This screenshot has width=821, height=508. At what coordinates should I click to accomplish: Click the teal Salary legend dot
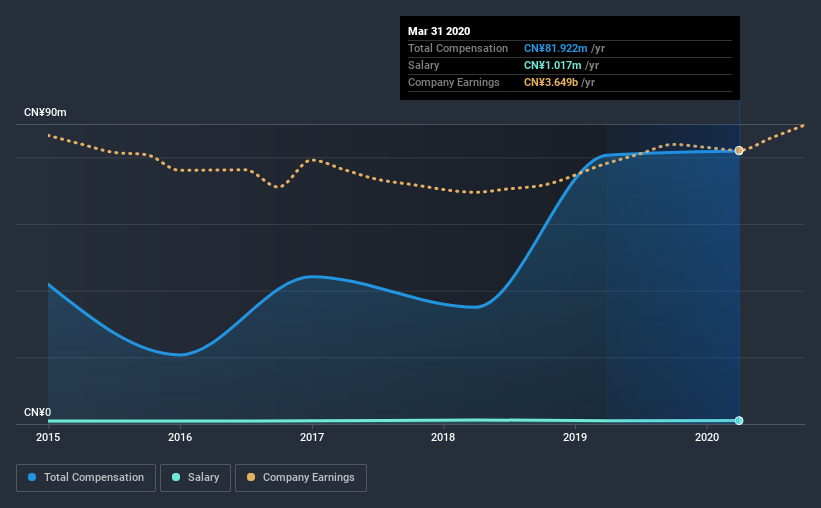pos(176,477)
